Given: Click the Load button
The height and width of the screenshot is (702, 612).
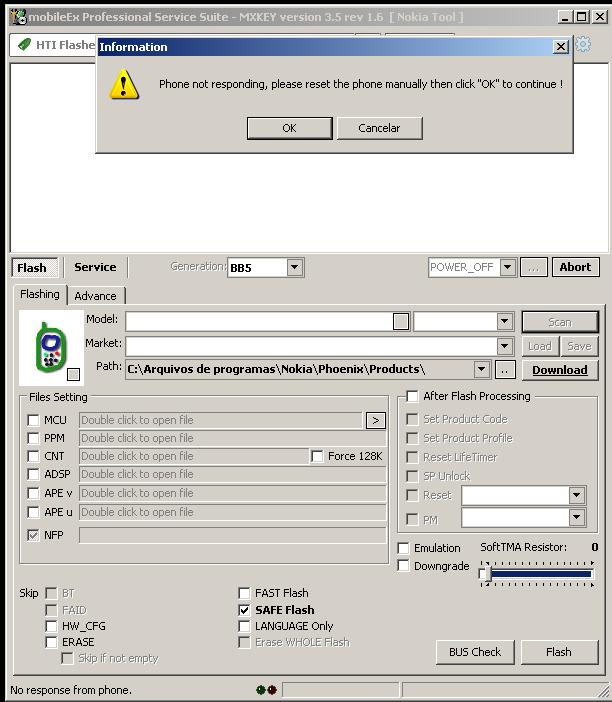Looking at the screenshot, I should click(540, 346).
